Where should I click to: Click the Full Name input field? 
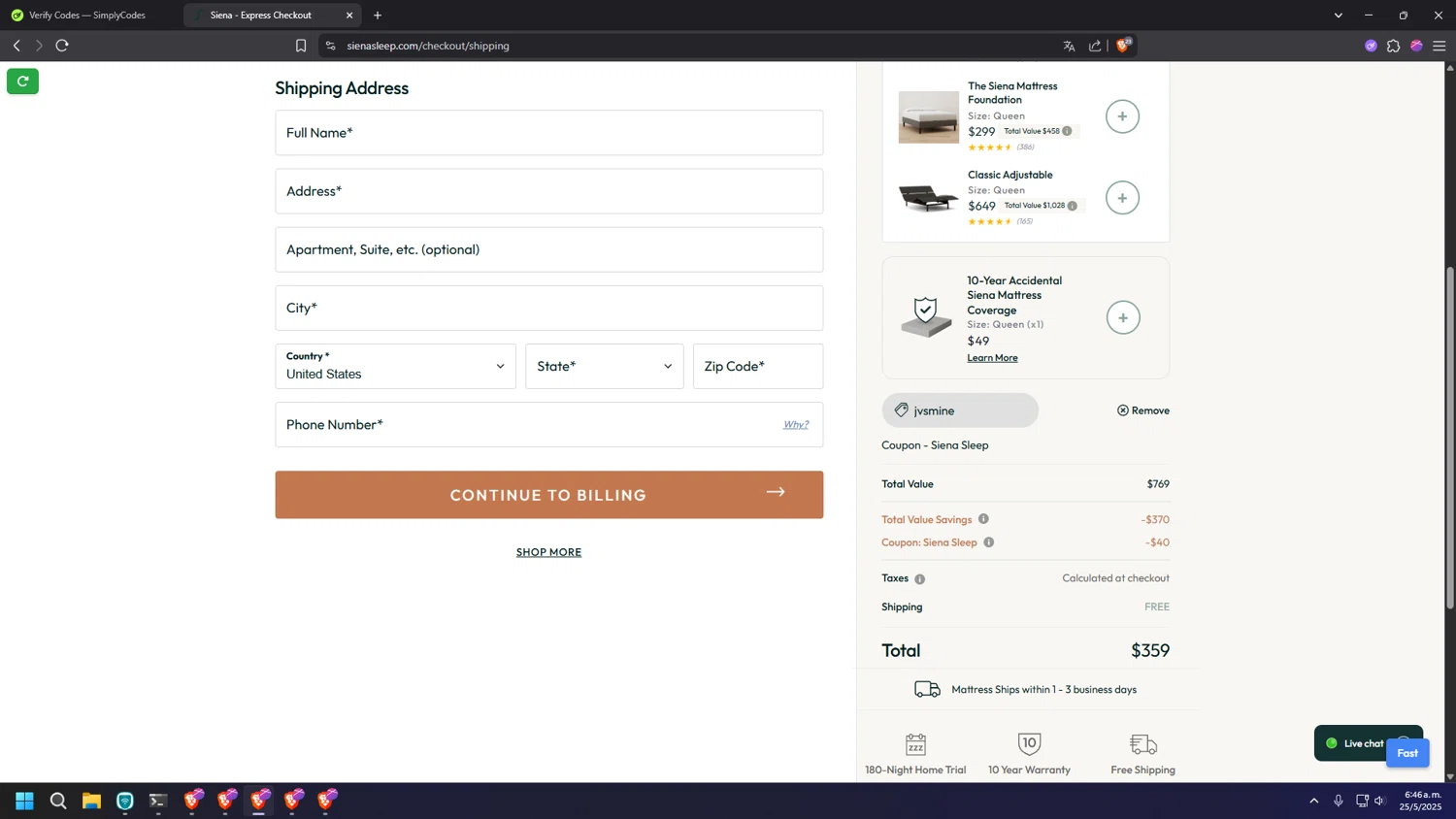click(x=549, y=133)
